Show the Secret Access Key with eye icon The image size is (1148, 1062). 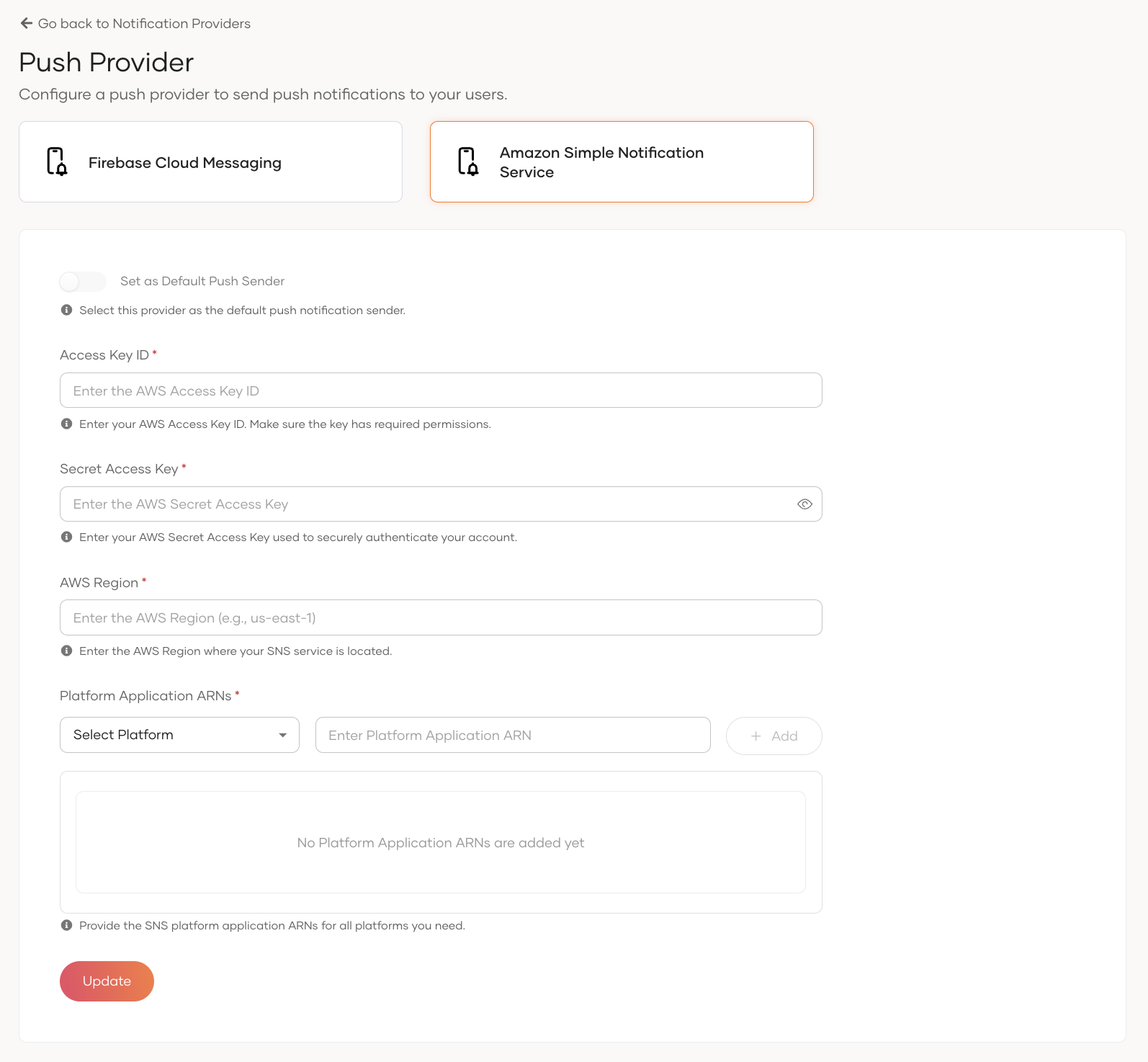[804, 504]
